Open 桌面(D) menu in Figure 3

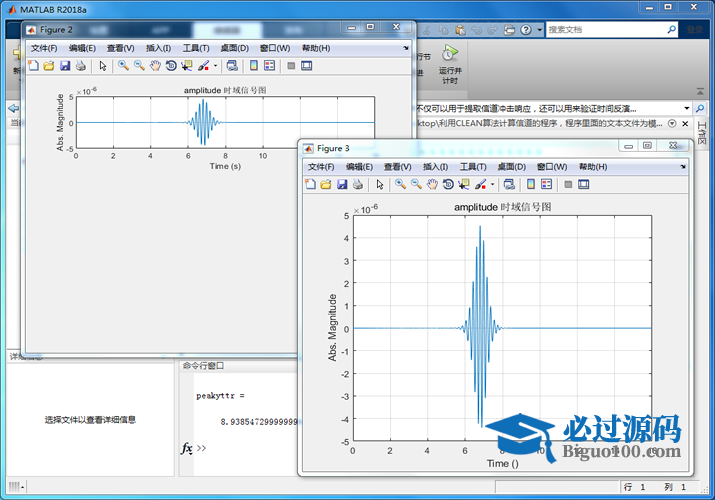(512, 167)
